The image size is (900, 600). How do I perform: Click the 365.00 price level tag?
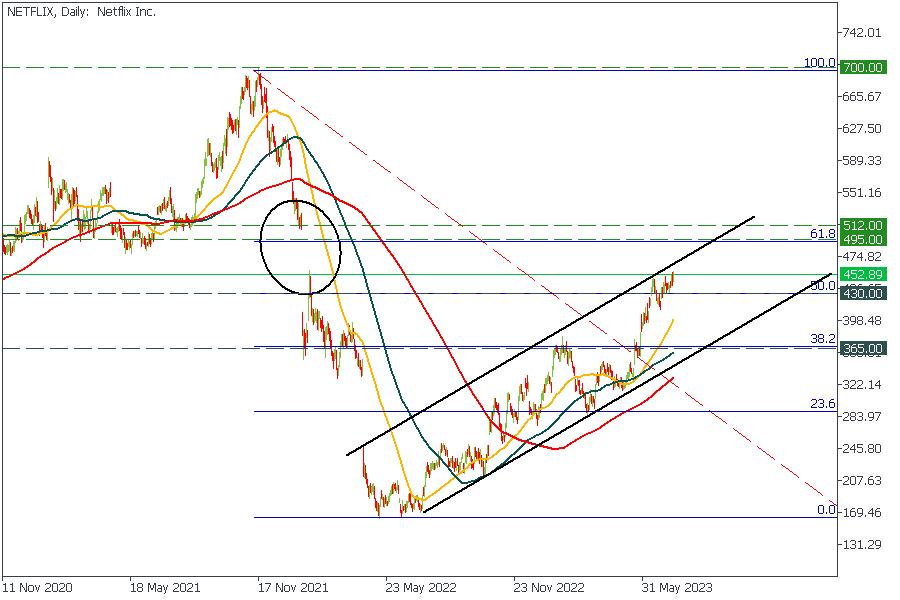tap(862, 348)
